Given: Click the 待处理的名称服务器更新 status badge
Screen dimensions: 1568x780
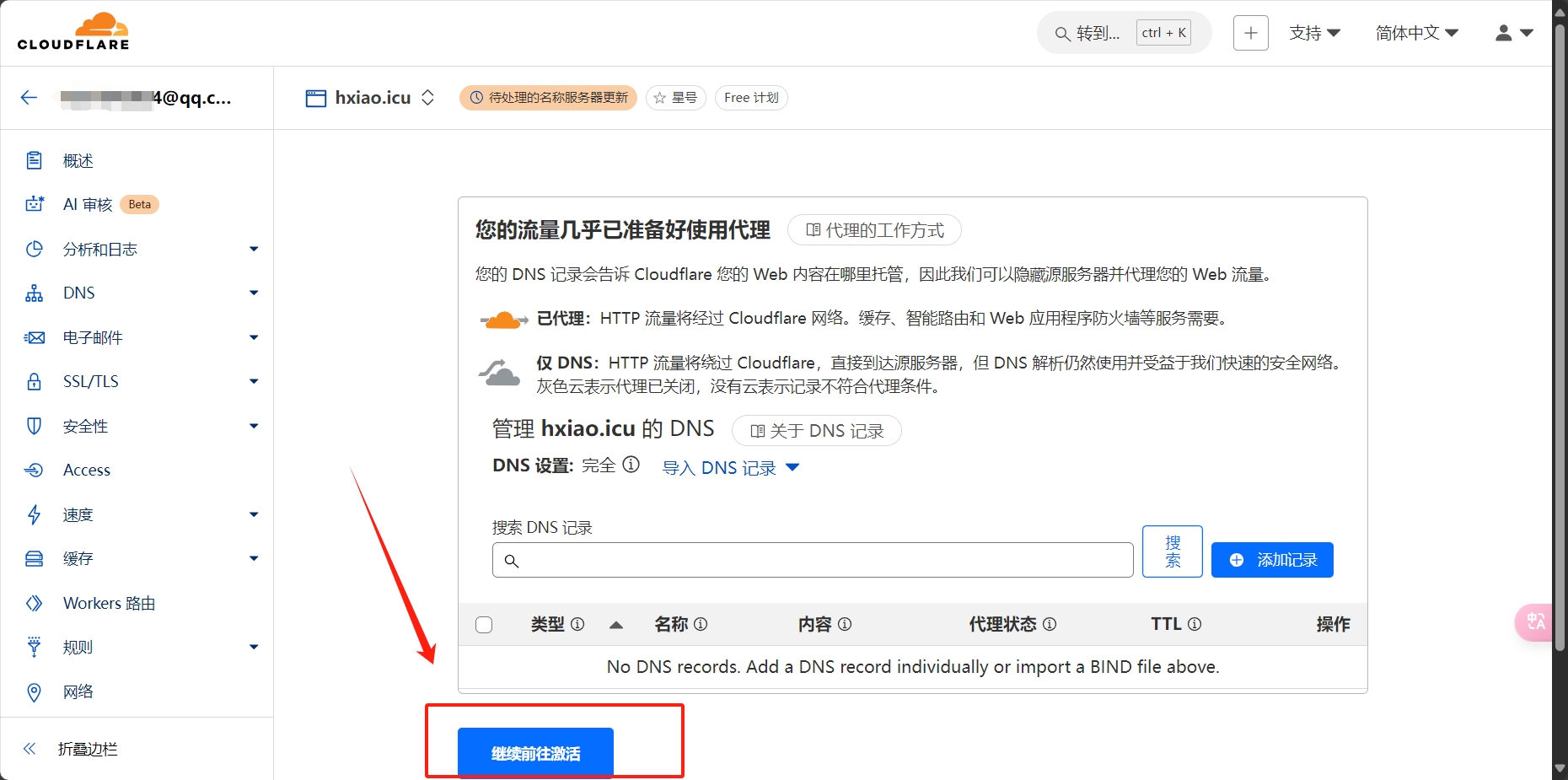Looking at the screenshot, I should pyautogui.click(x=548, y=98).
